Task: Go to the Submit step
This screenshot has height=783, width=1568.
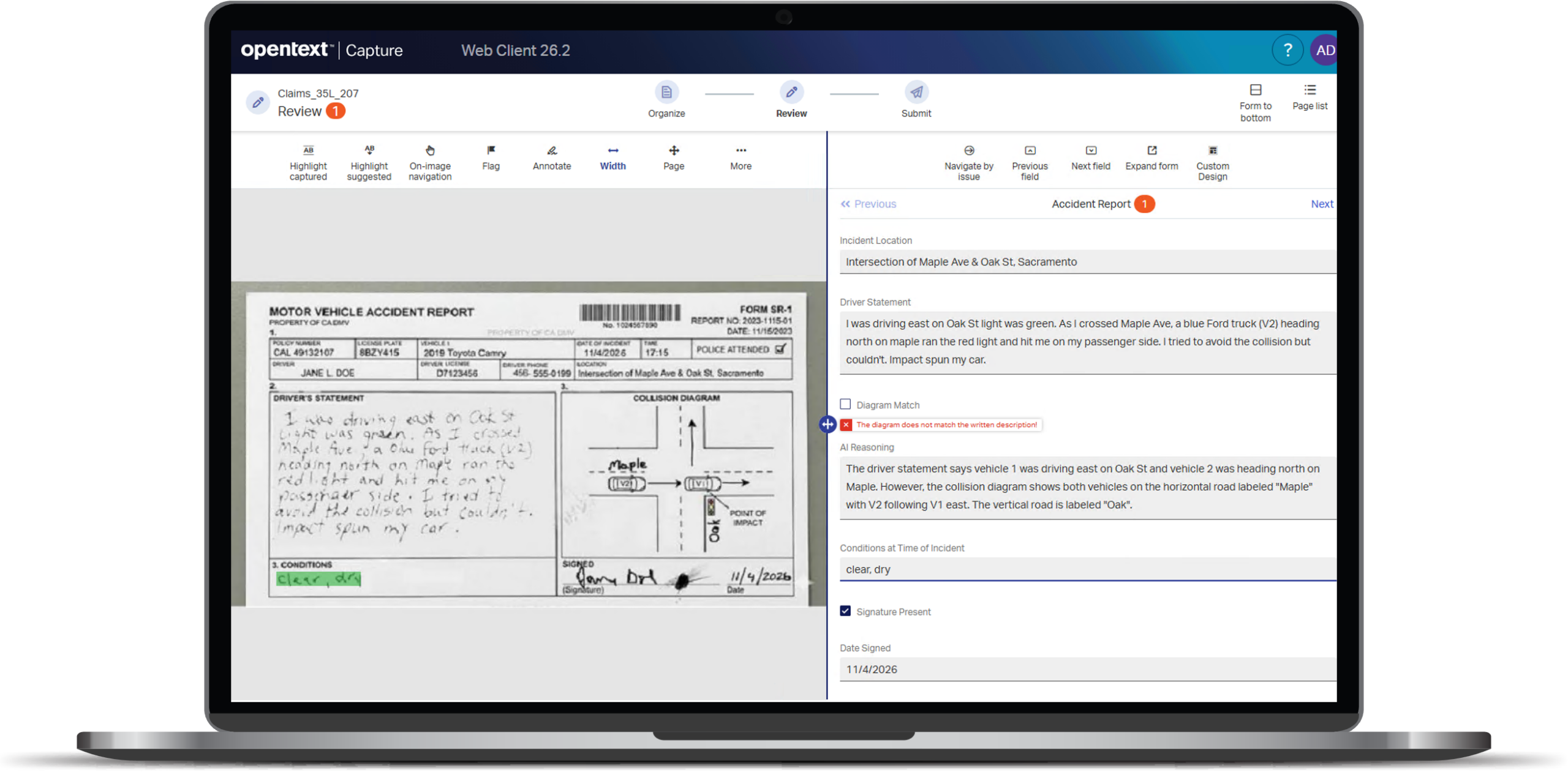Action: (x=916, y=100)
